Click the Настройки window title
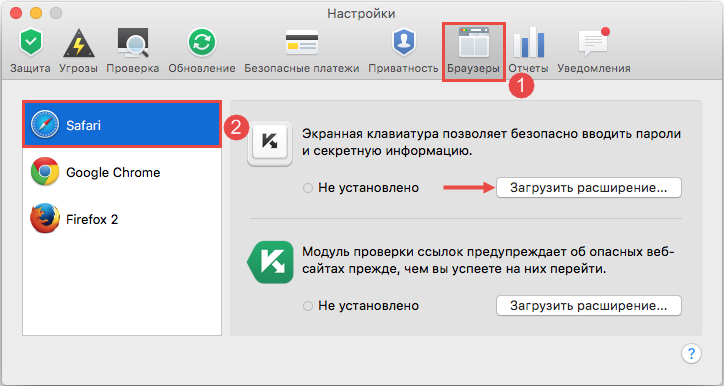724x386 pixels. pos(361,13)
